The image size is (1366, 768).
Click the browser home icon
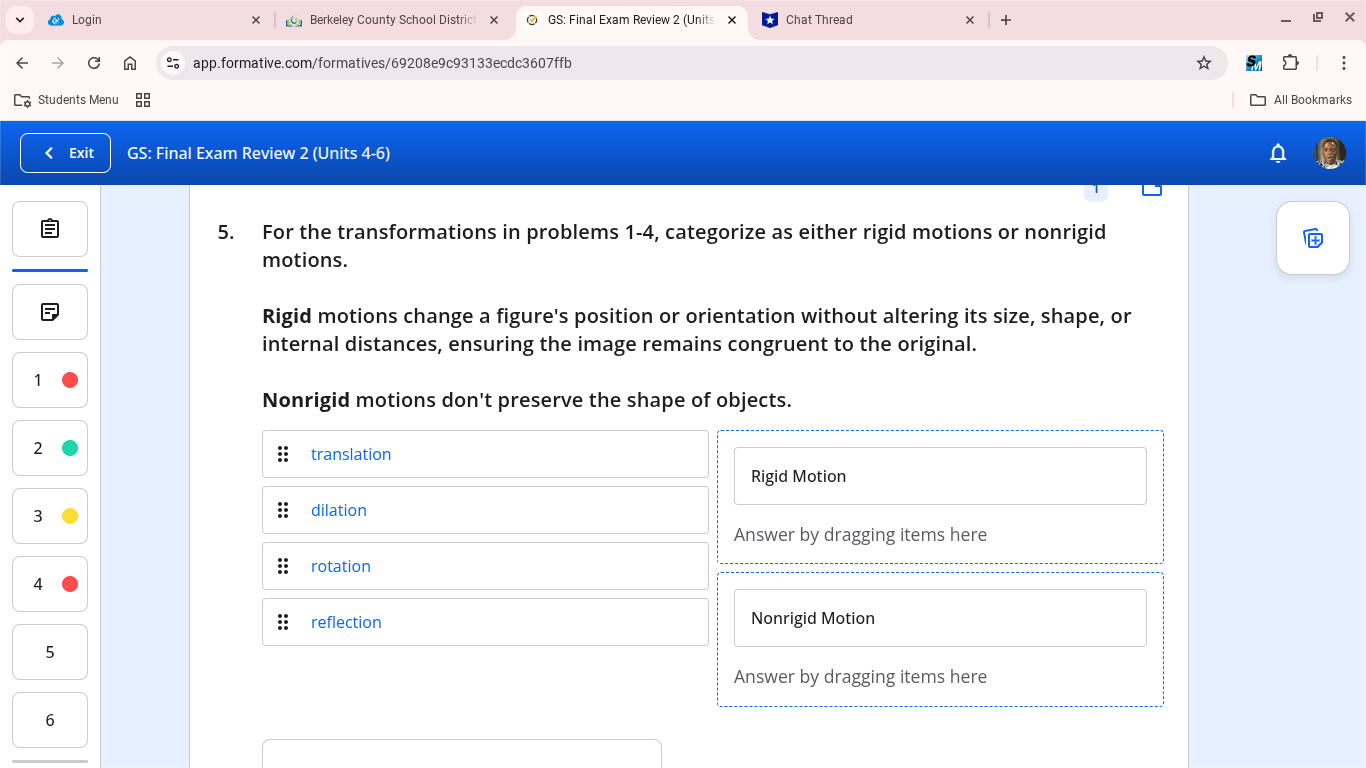coord(130,62)
